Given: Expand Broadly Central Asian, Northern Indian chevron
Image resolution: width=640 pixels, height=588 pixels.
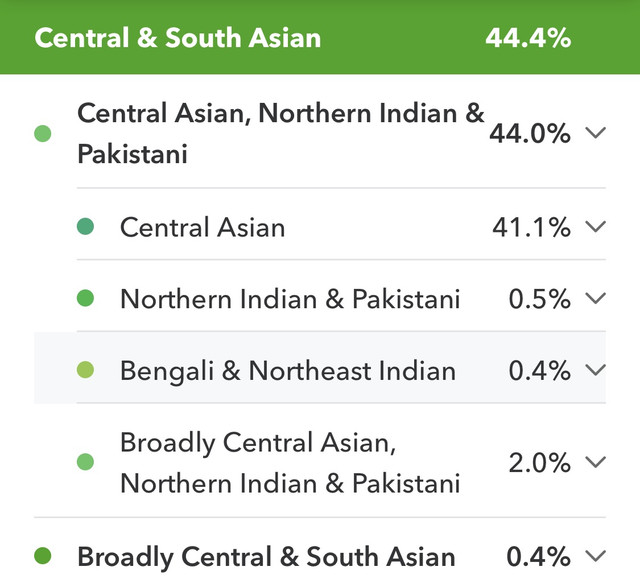Looking at the screenshot, I should pos(595,462).
